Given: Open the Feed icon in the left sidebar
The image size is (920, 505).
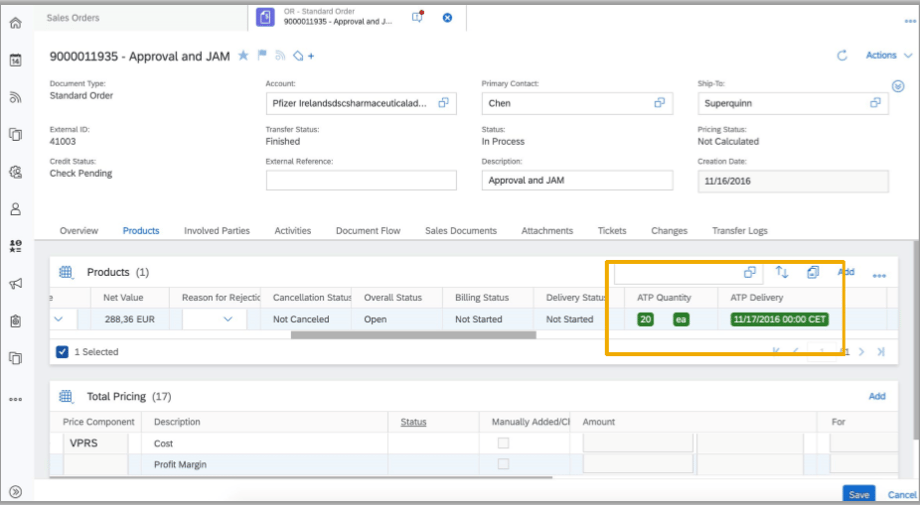Looking at the screenshot, I should click(x=16, y=97).
